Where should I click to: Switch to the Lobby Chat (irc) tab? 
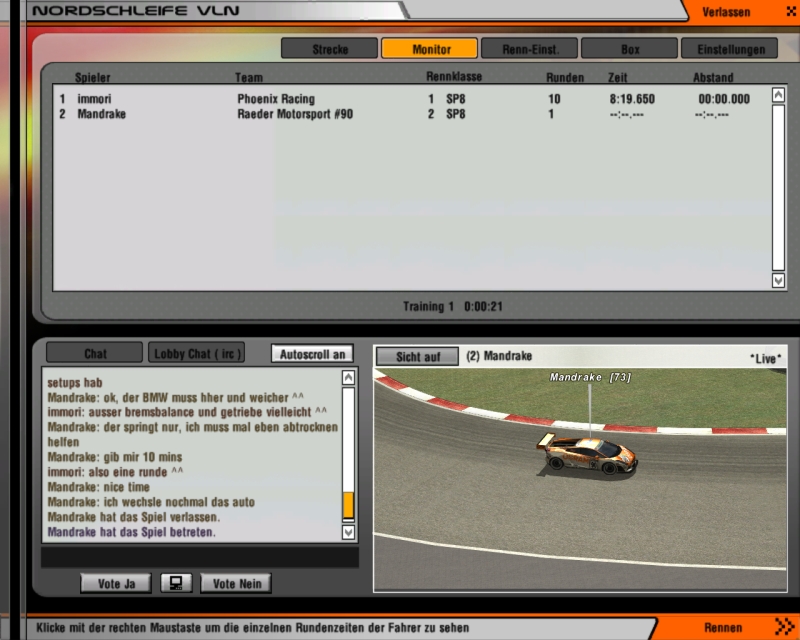pos(197,354)
